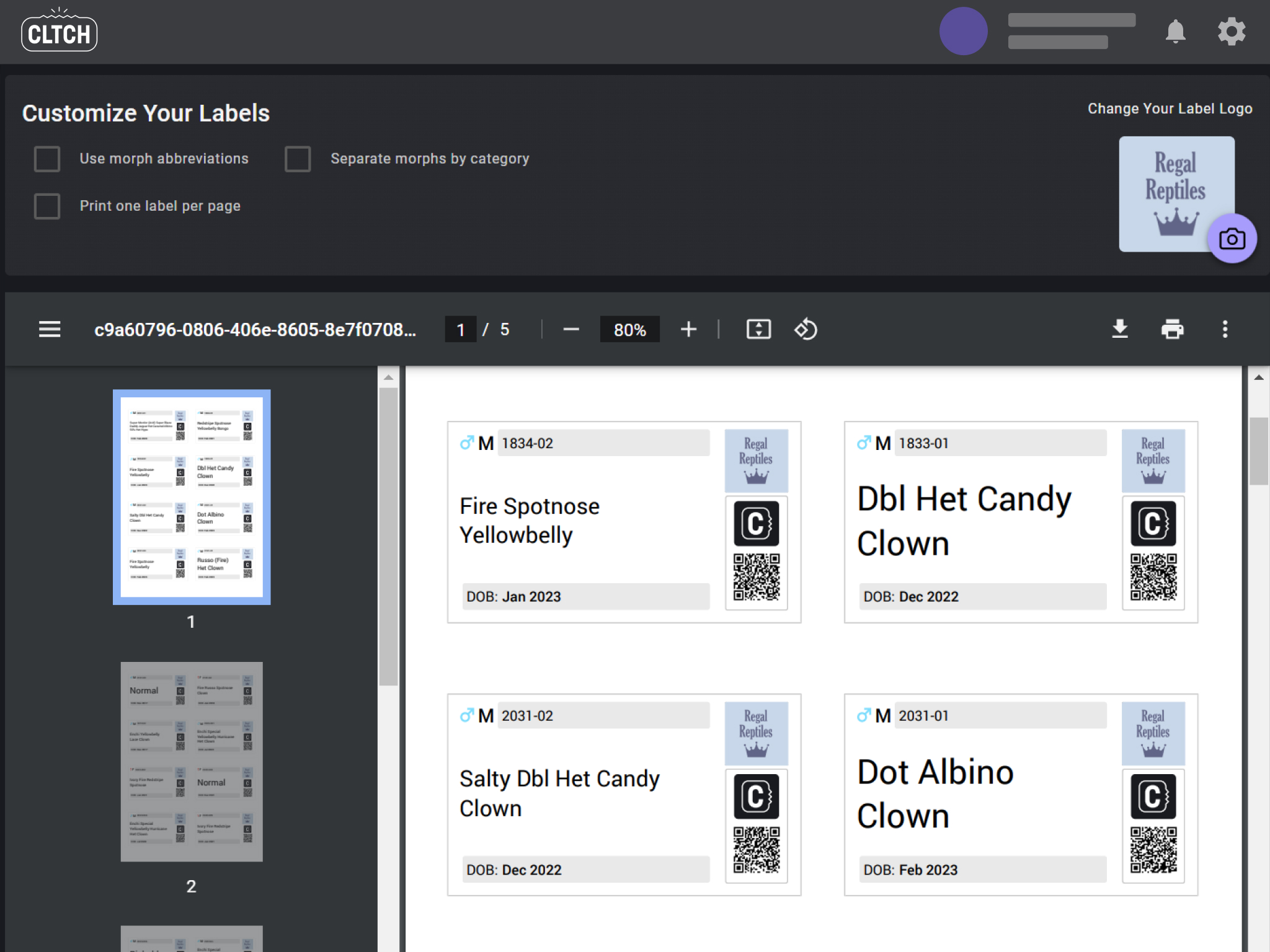Open the PDF more actions menu

(x=1225, y=329)
